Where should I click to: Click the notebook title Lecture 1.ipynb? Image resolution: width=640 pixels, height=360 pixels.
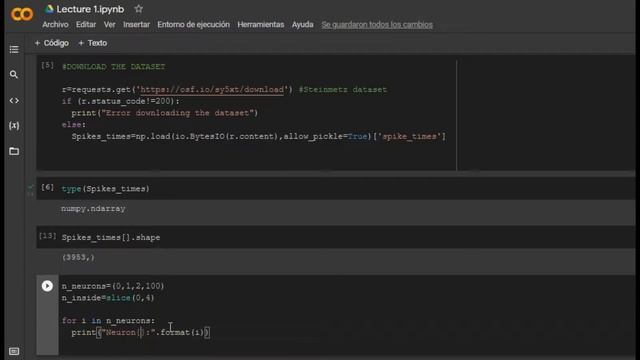(x=90, y=9)
